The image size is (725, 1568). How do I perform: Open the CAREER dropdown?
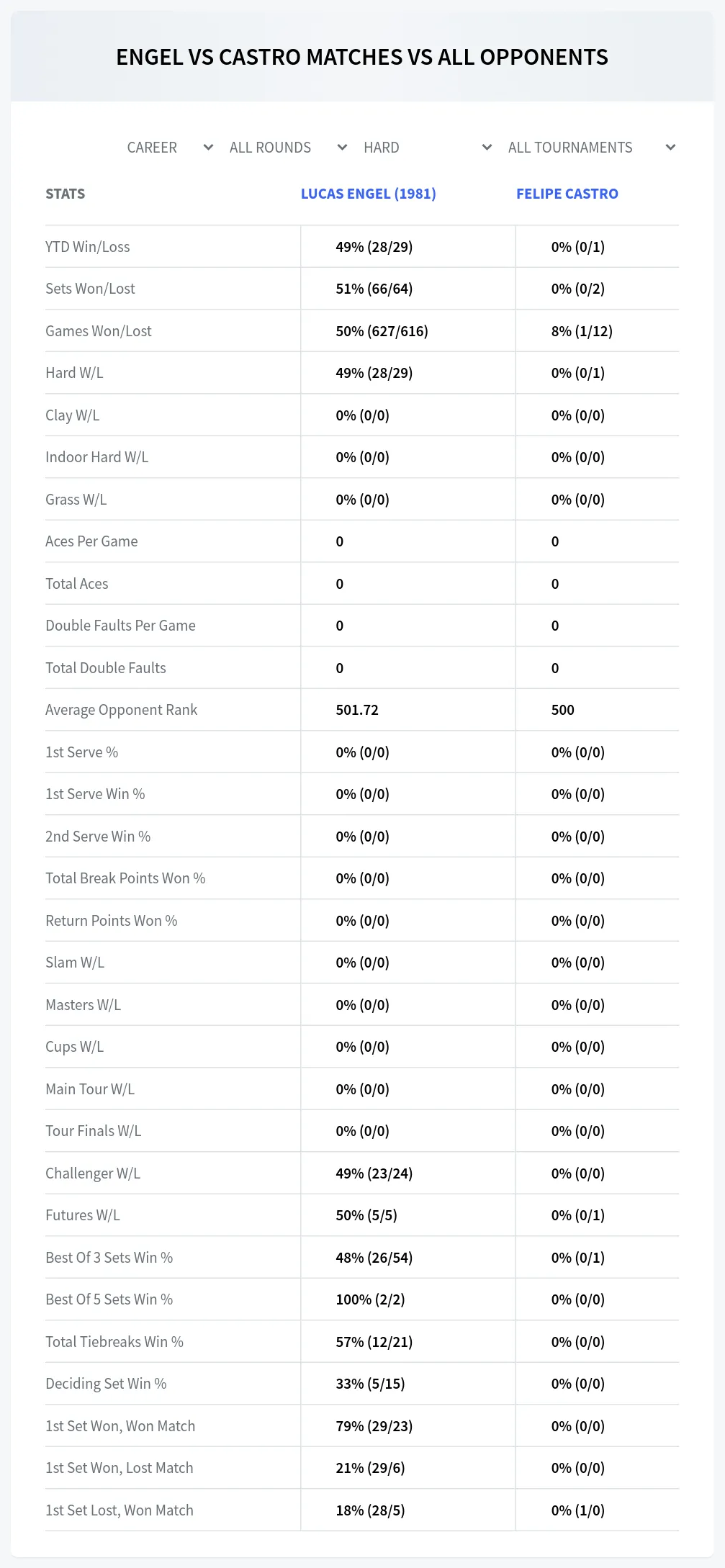pos(170,148)
